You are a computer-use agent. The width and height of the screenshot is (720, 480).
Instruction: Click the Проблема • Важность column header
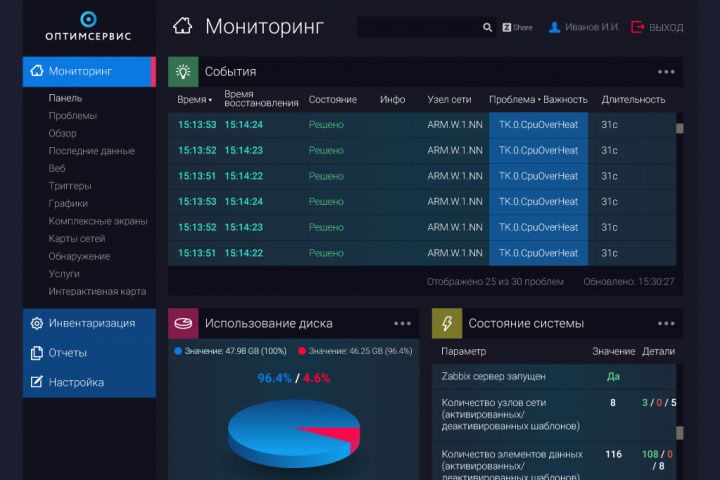[538, 100]
